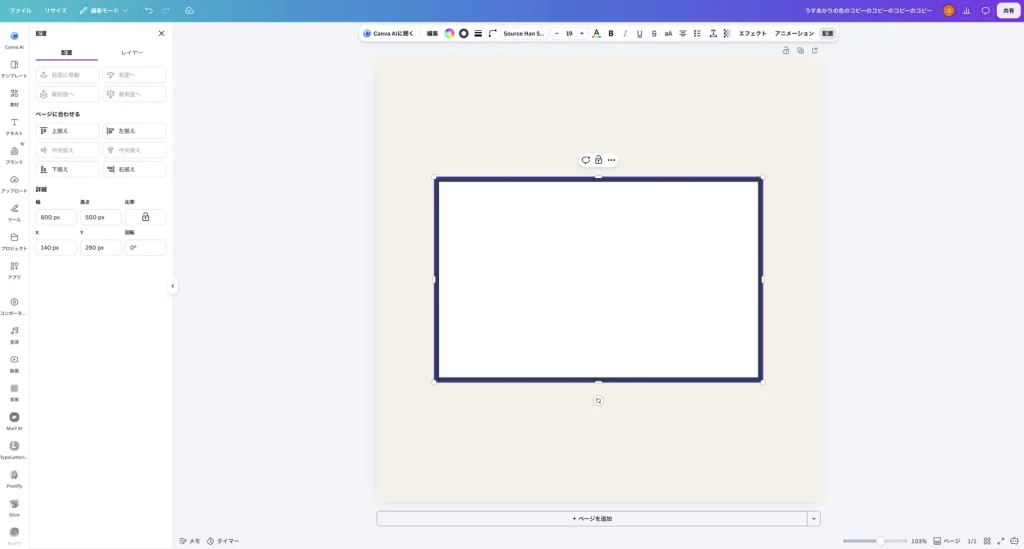Open the テンプレート (Templates) sidebar panel
This screenshot has height=549, width=1024.
tap(14, 69)
